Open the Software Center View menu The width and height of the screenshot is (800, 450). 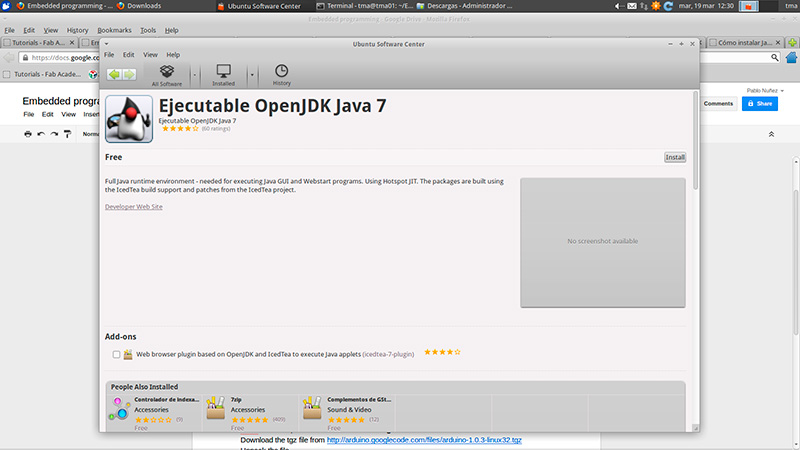[x=150, y=55]
